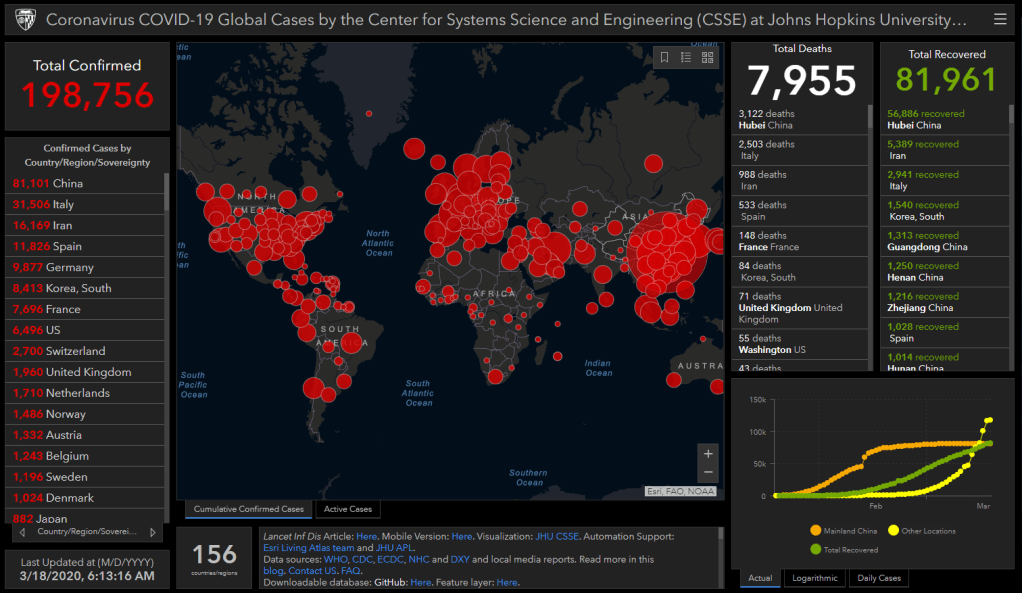The width and height of the screenshot is (1022, 593).
Task: Open the basemap gallery grid icon
Action: point(708,58)
